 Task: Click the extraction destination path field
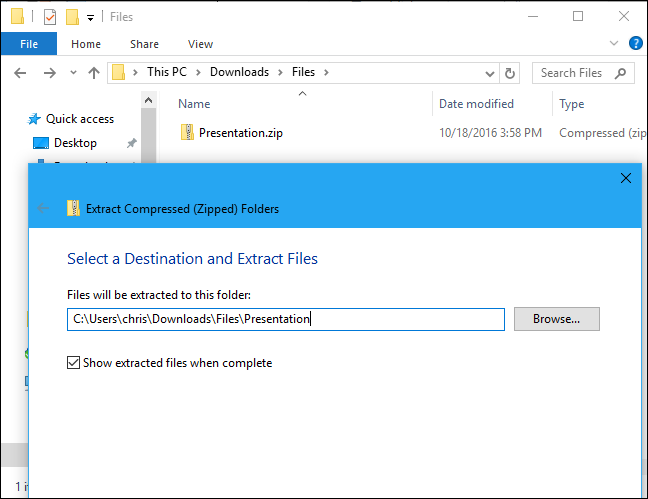[285, 319]
